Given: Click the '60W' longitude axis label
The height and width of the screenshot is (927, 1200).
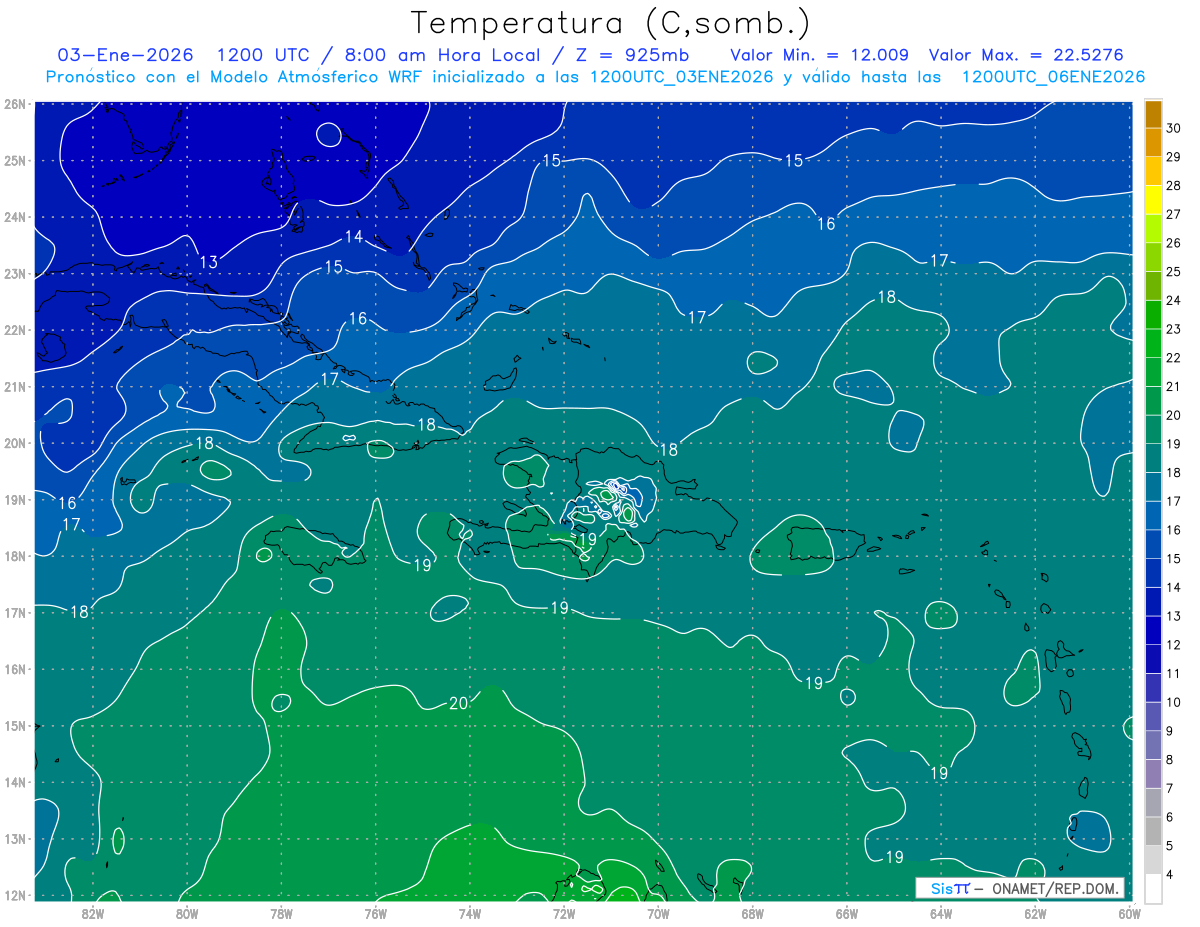Looking at the screenshot, I should [1130, 913].
